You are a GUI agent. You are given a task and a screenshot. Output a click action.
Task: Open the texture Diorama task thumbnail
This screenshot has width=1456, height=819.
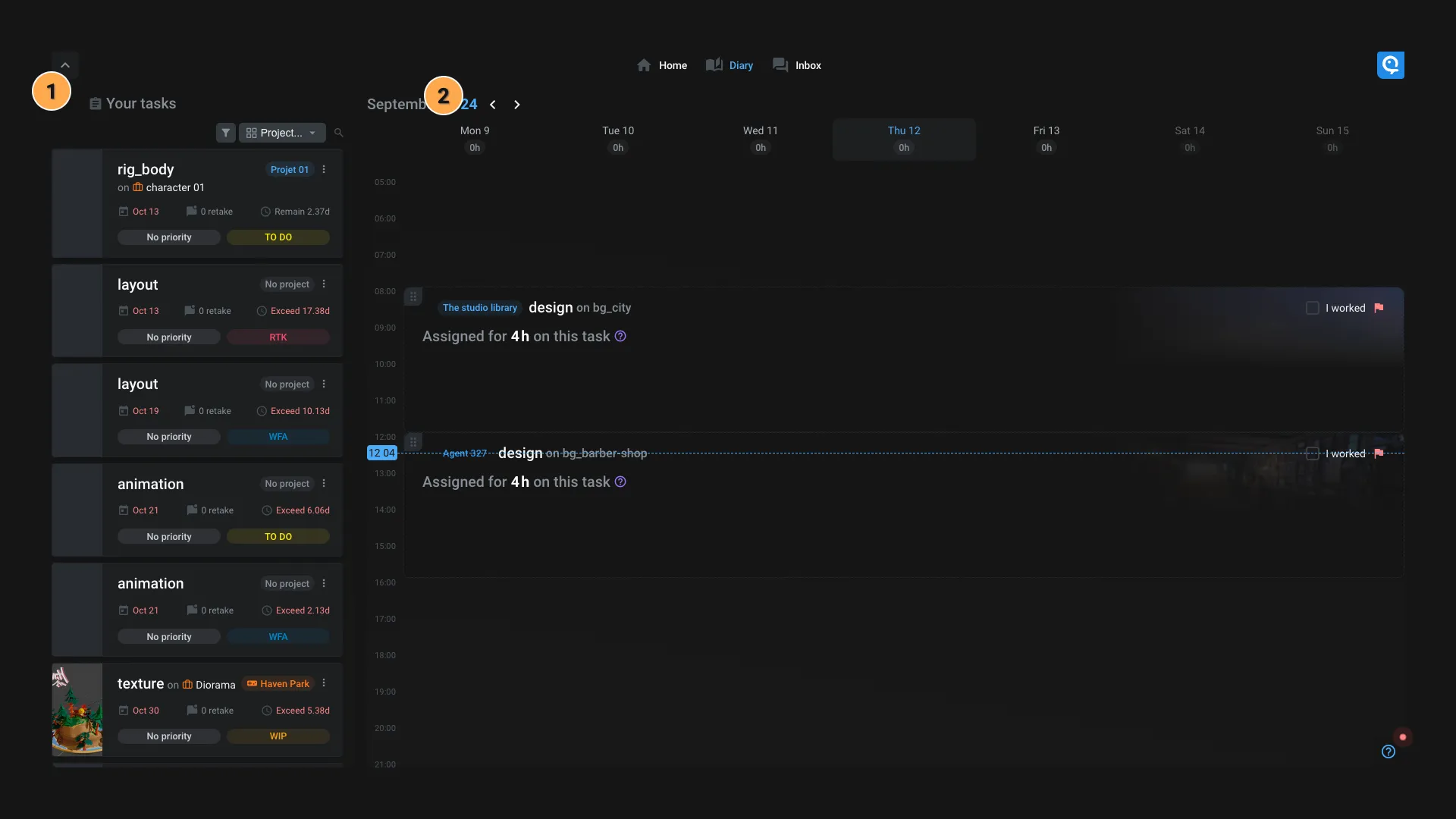point(77,710)
